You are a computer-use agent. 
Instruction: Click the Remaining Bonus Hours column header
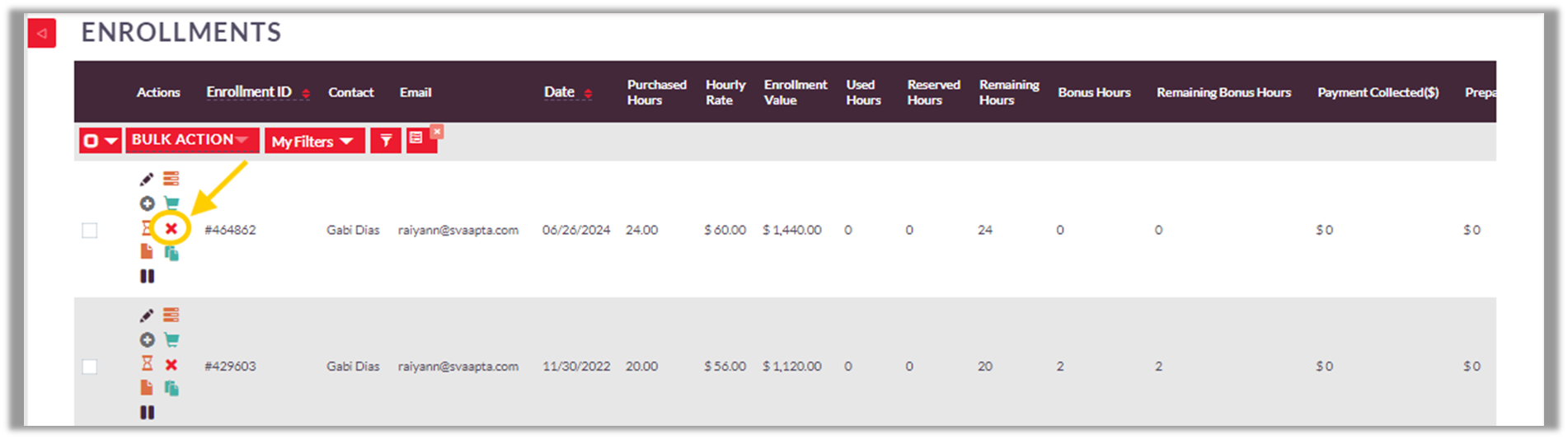[x=1223, y=92]
